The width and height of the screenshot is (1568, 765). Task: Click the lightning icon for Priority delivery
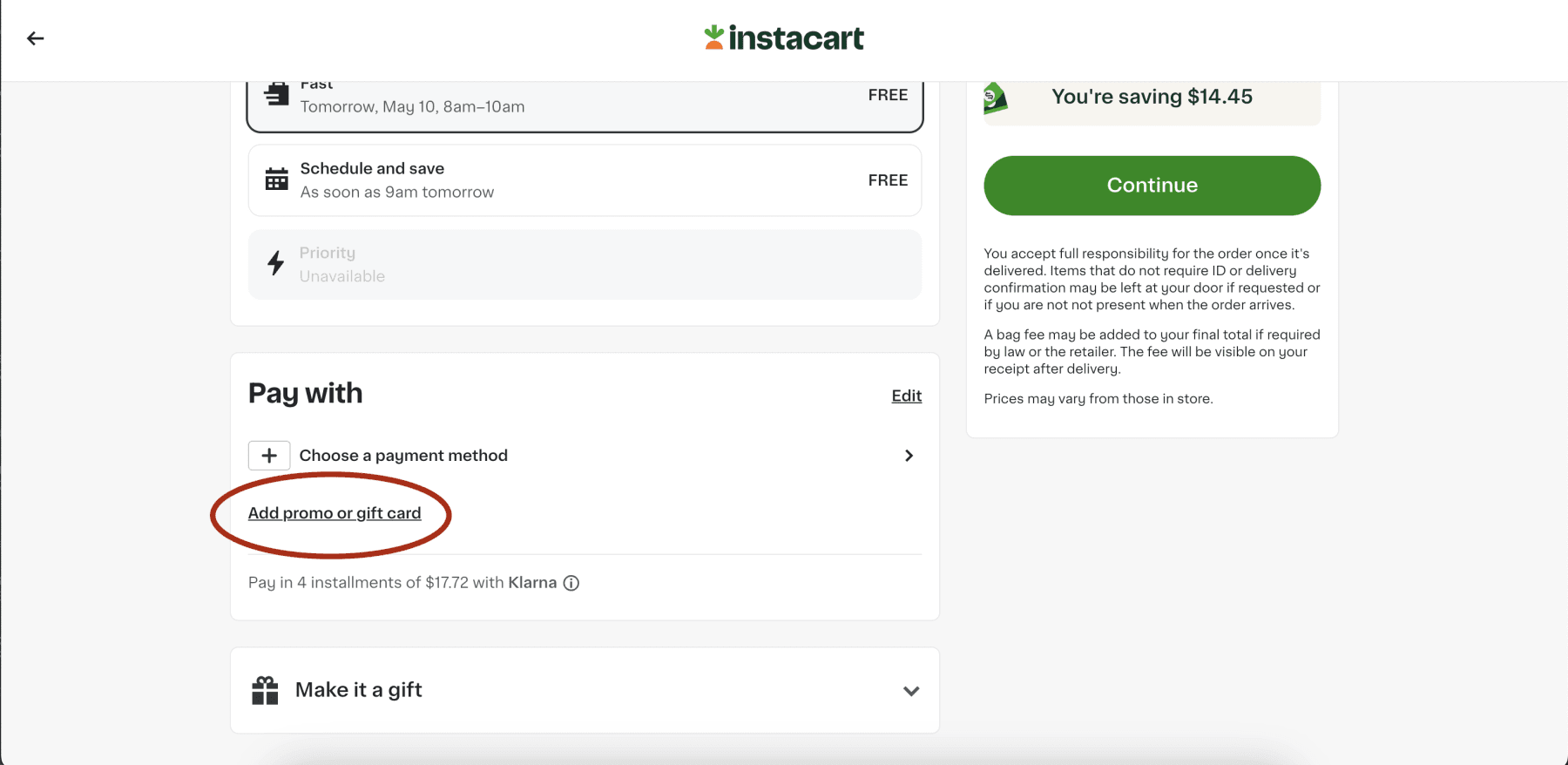(275, 263)
